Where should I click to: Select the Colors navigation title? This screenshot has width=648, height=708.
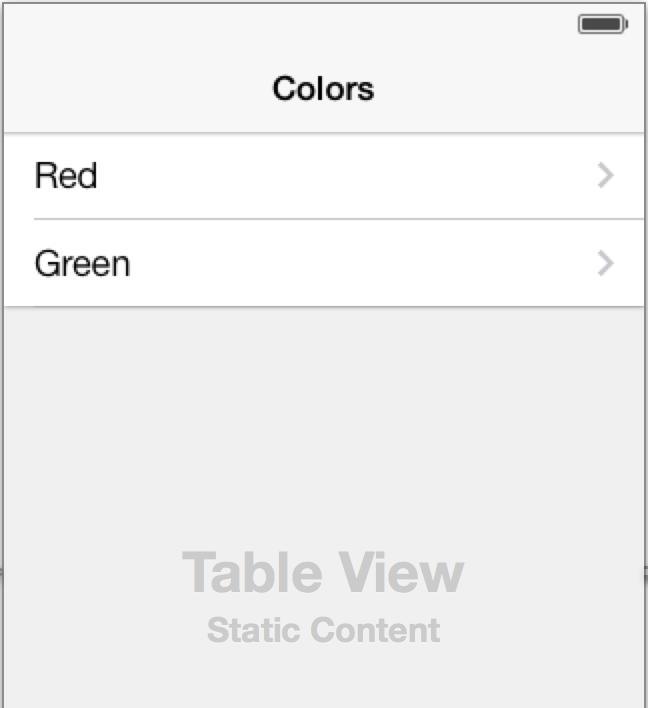[x=323, y=88]
